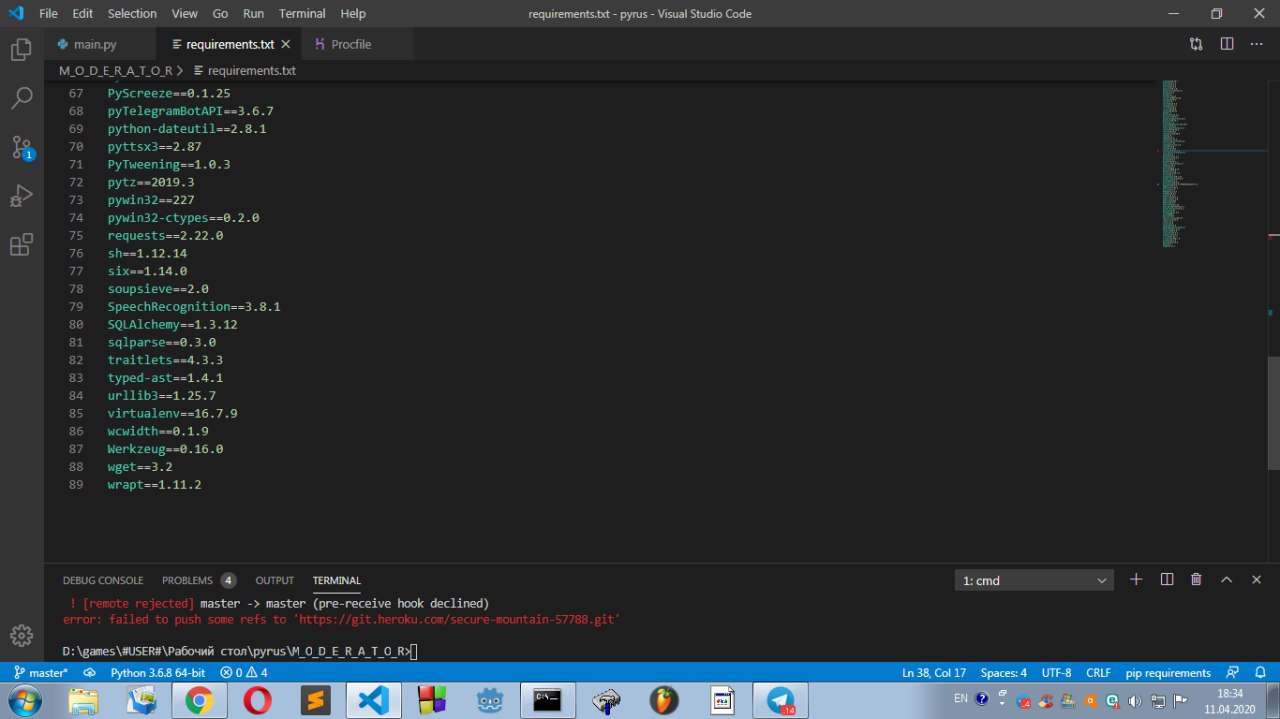
Task: Split the editor to the right
Action: (1226, 44)
